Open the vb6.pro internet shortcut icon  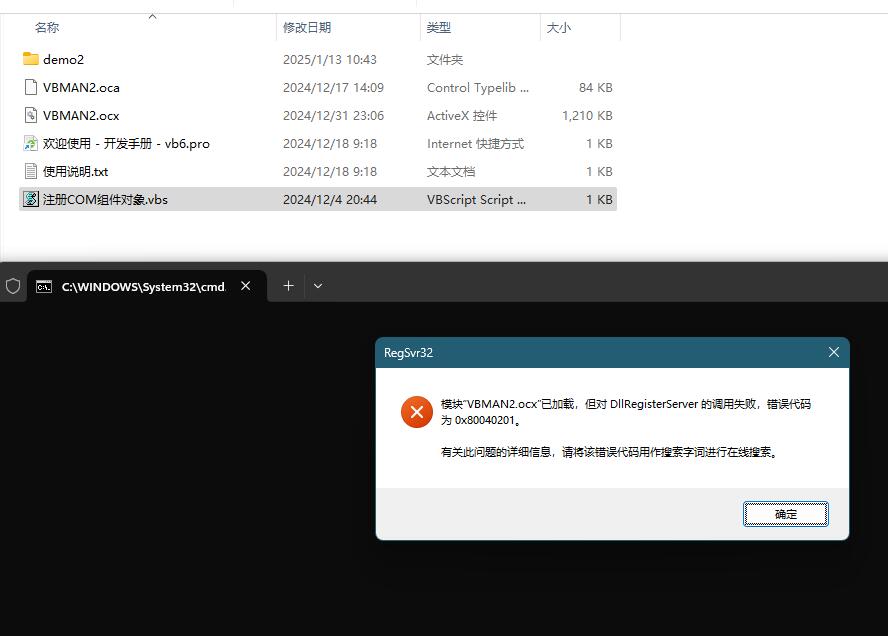(30, 143)
